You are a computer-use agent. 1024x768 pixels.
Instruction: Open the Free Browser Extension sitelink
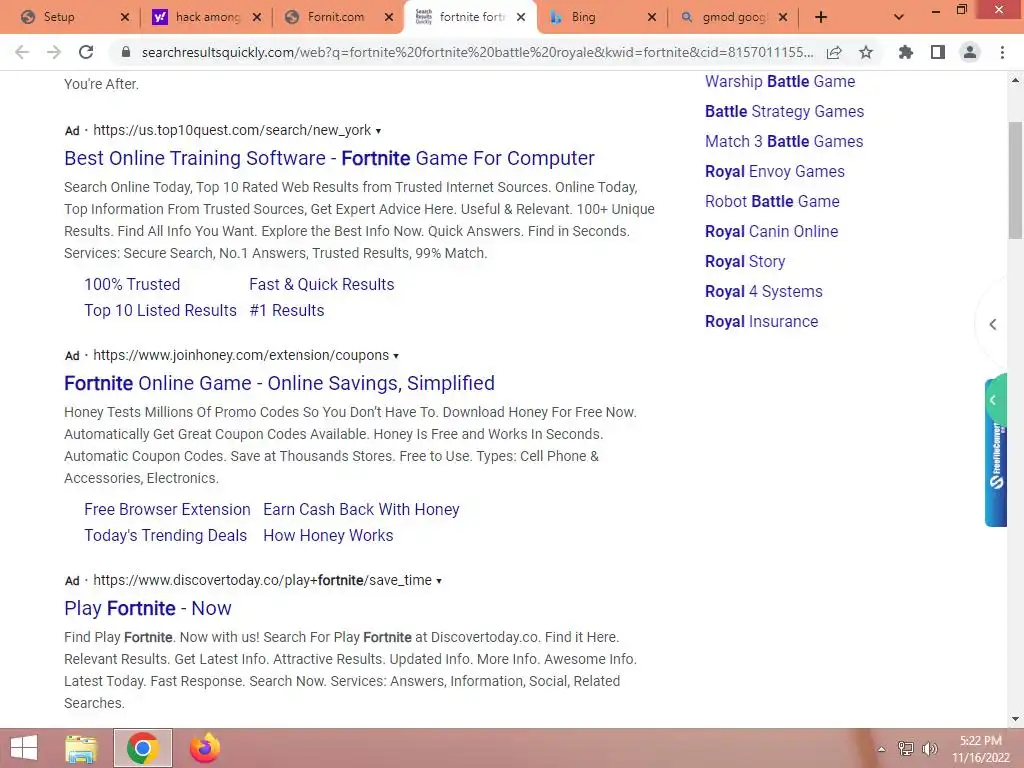click(x=167, y=509)
